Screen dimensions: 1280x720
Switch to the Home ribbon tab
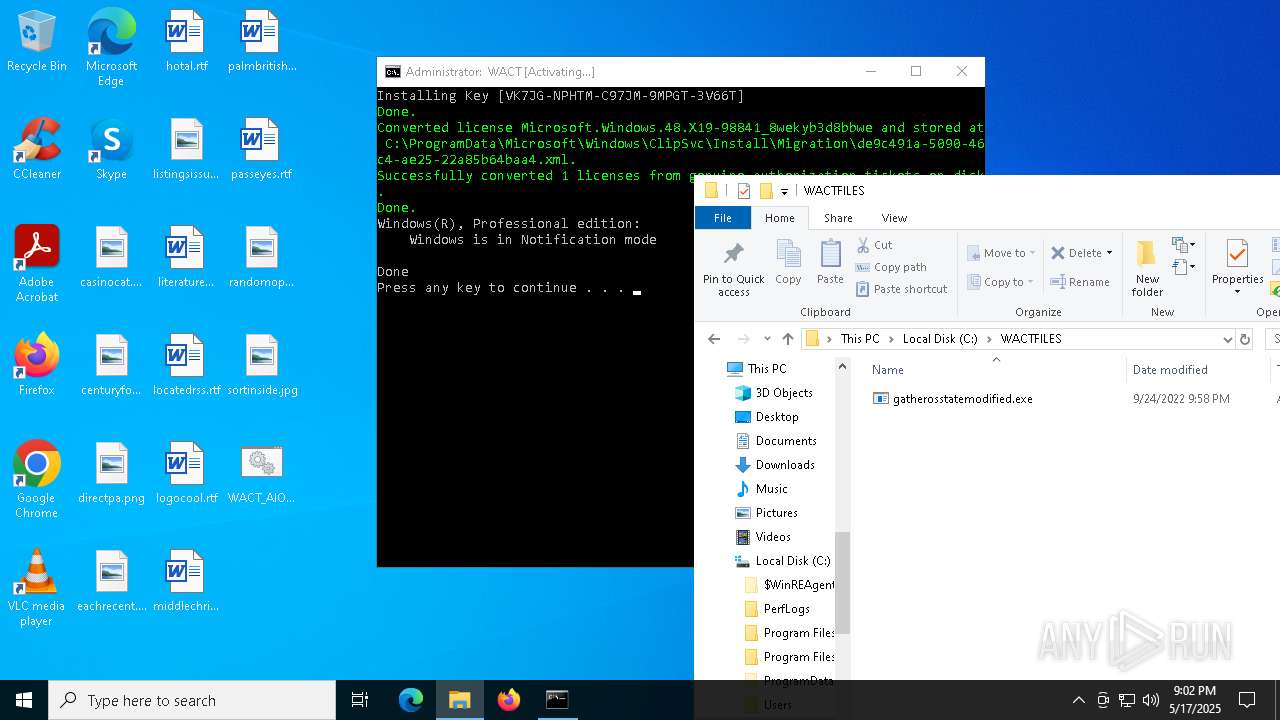click(779, 218)
